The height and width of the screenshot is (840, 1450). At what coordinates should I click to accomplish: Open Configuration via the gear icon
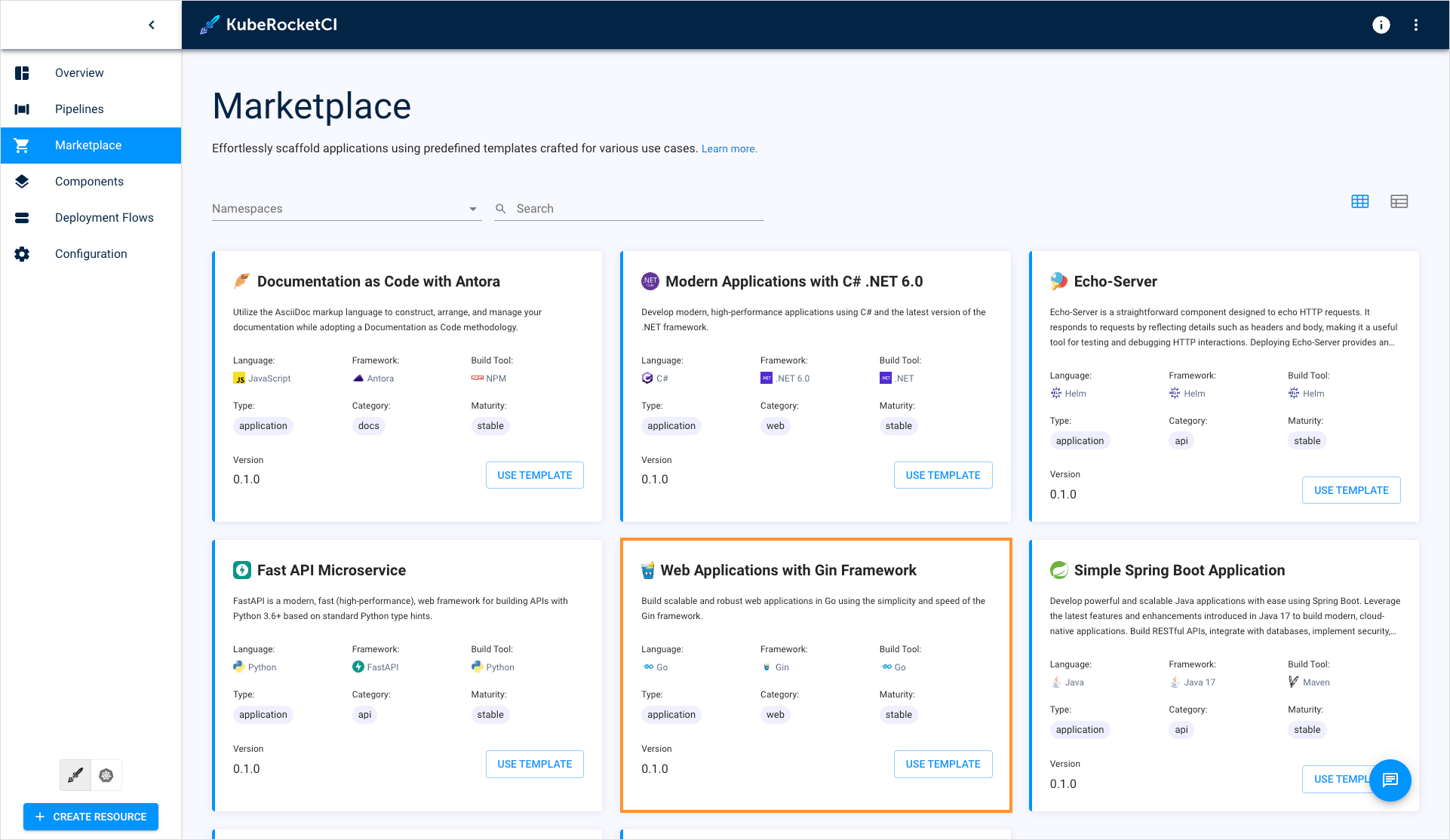21,253
